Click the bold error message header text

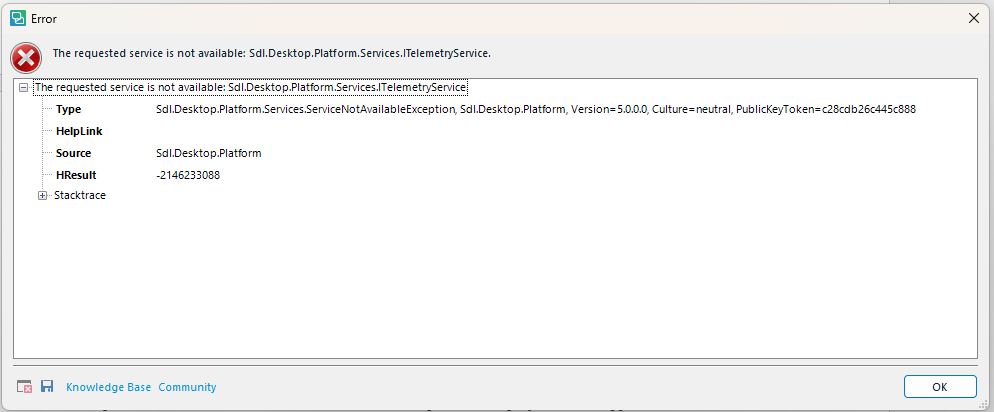271,53
